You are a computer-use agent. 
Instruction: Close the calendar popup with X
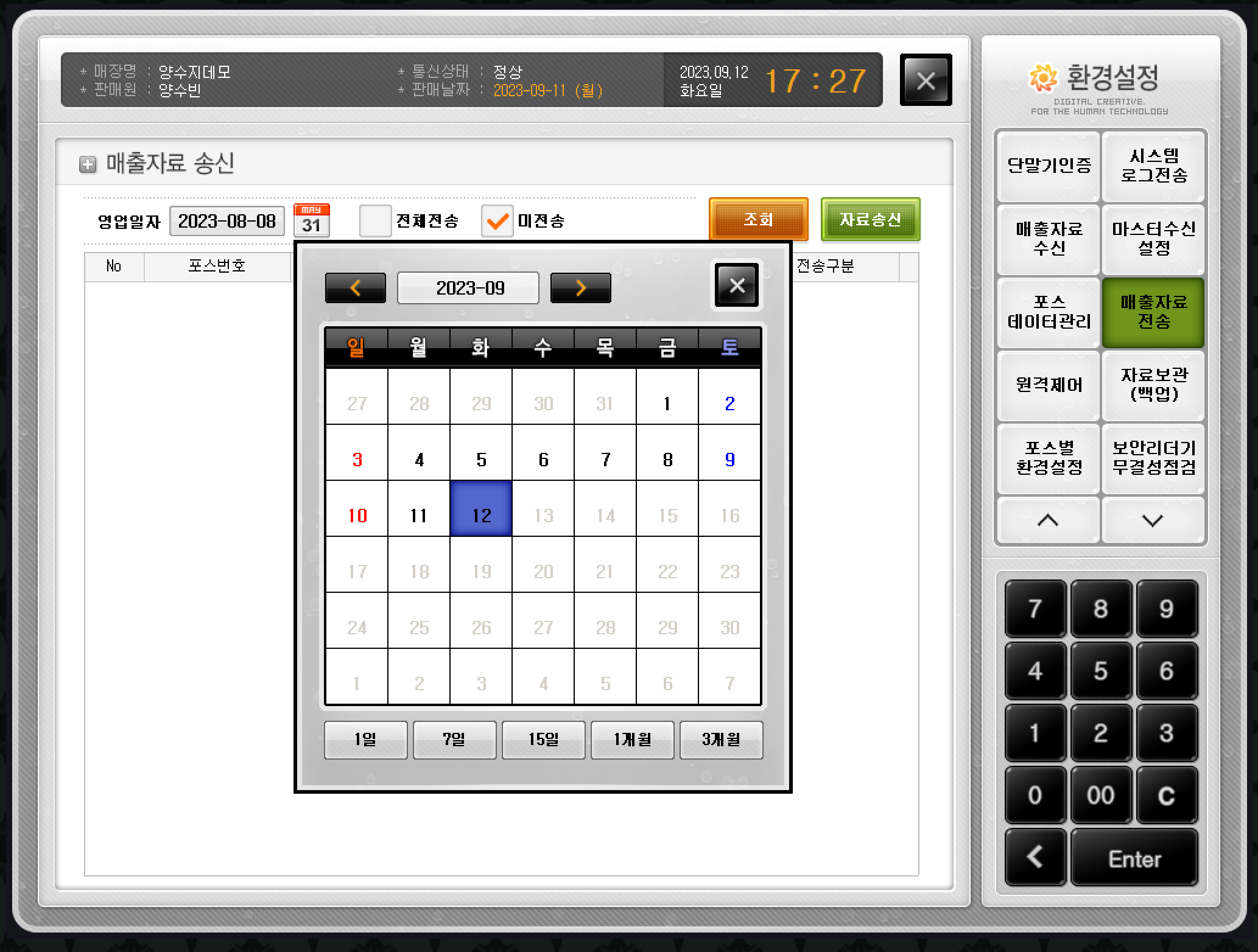tap(737, 285)
